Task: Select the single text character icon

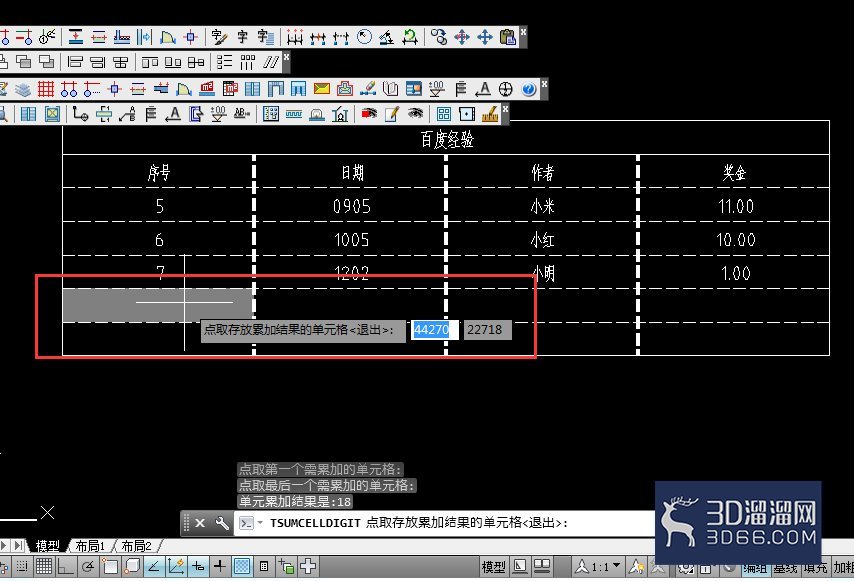Action: 242,37
